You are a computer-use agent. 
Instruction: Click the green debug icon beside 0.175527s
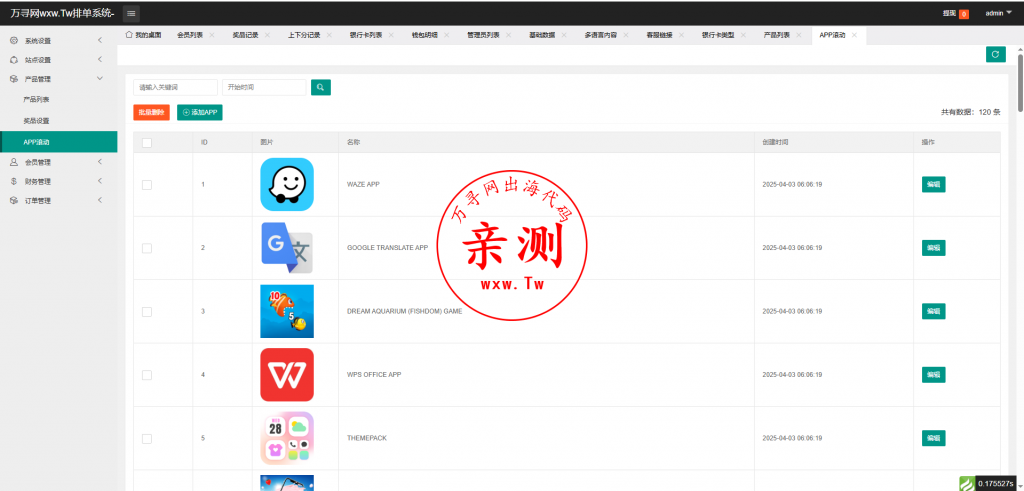coord(967,484)
